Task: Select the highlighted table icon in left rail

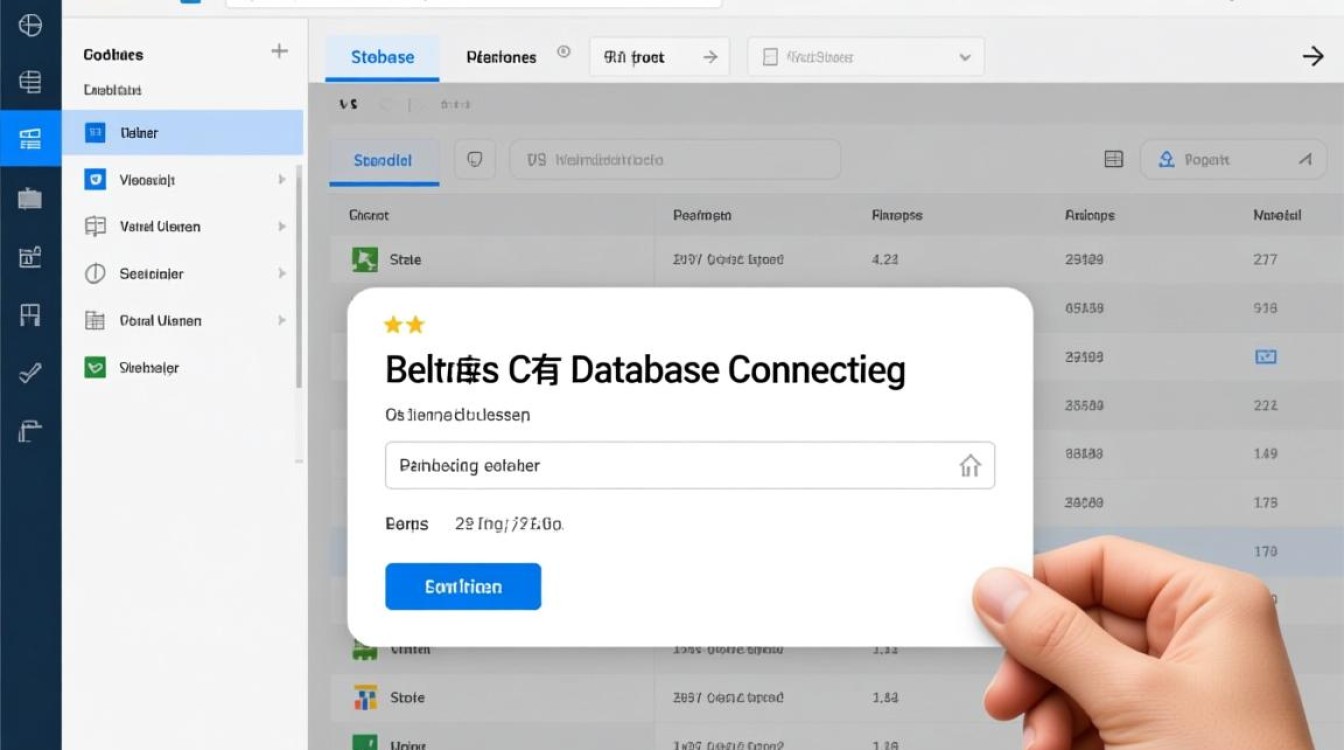Action: tap(30, 138)
